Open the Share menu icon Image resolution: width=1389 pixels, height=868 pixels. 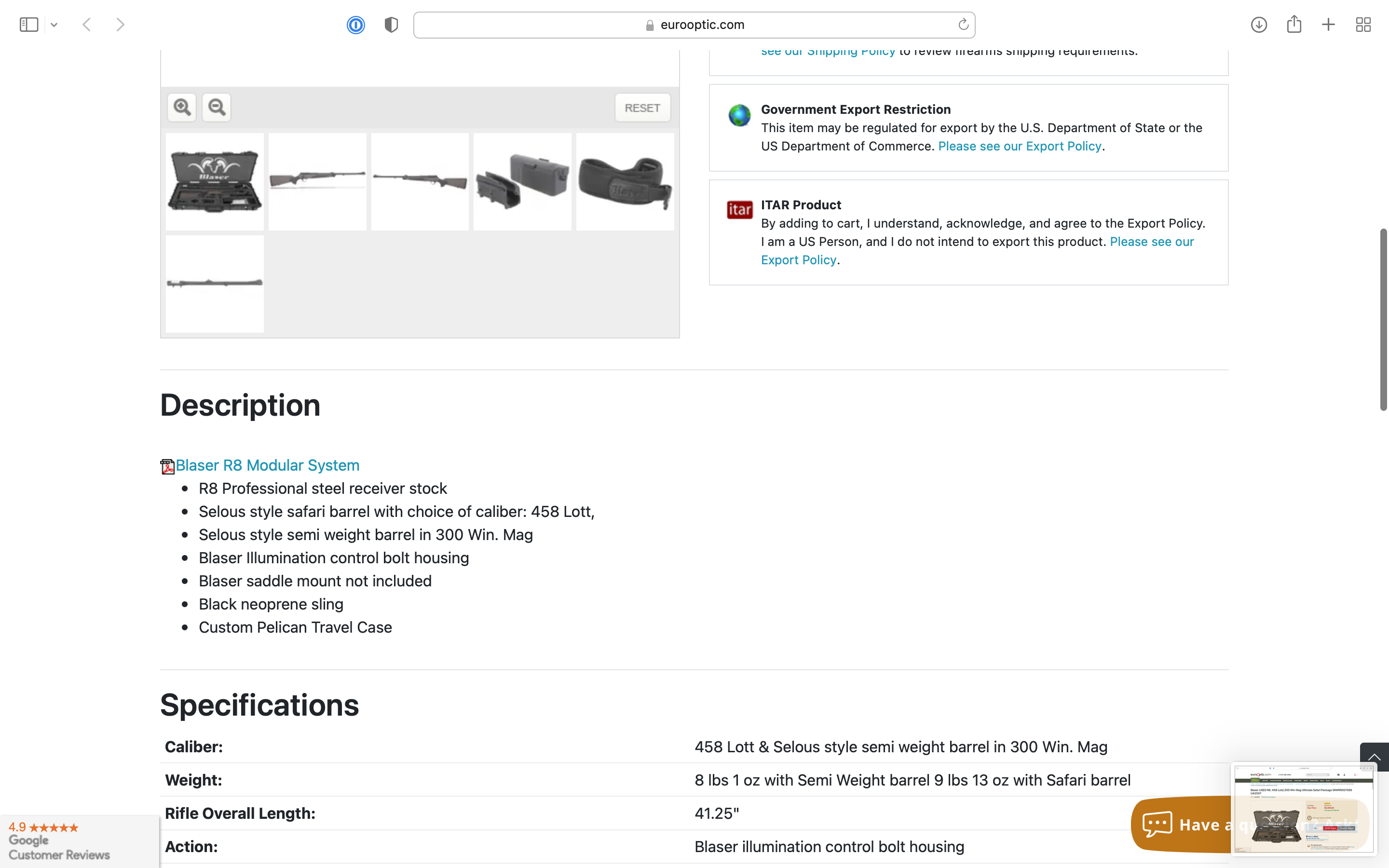[x=1294, y=25]
